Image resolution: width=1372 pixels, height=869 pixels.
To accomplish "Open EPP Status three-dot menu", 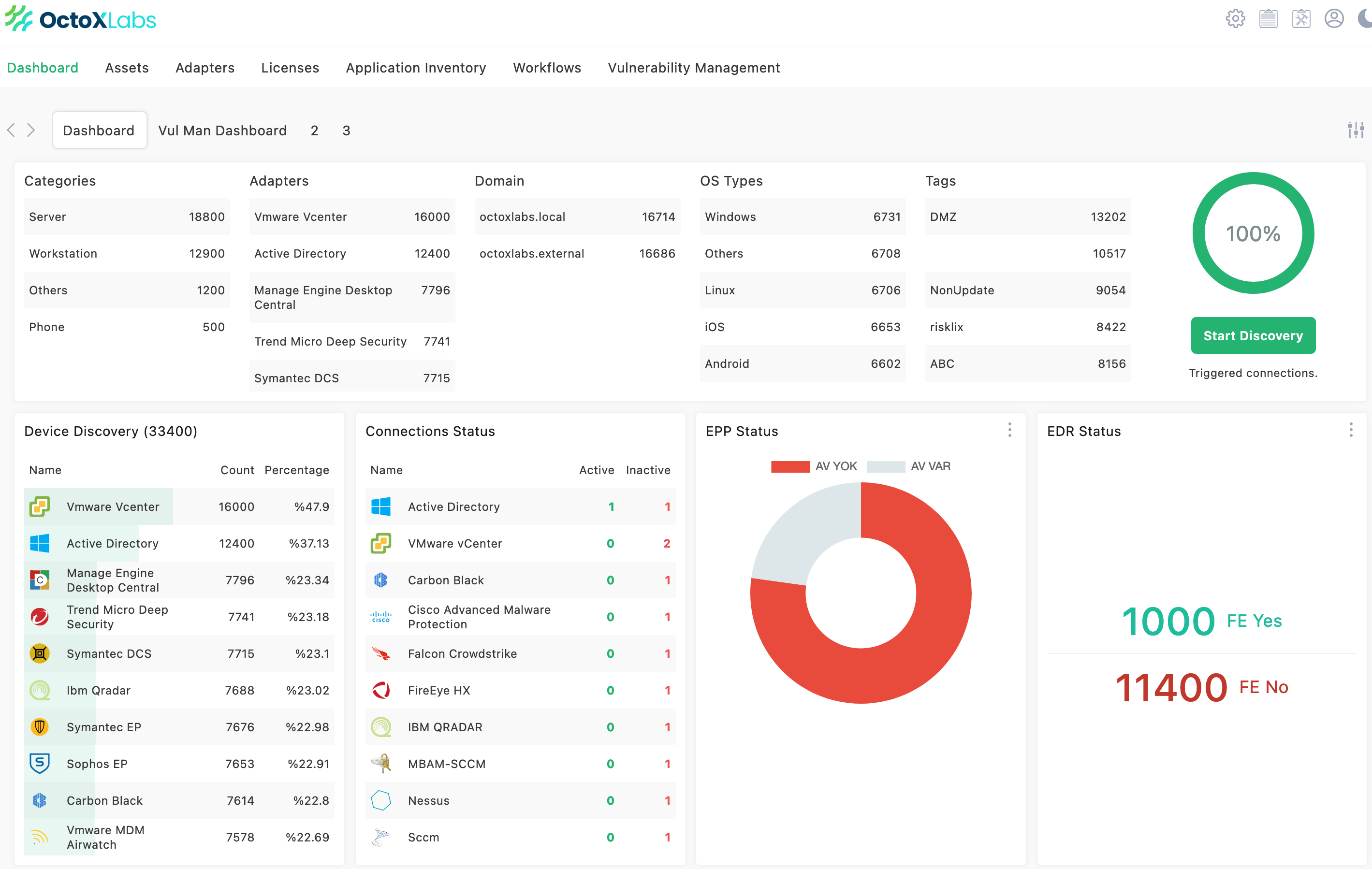I will coord(1009,430).
